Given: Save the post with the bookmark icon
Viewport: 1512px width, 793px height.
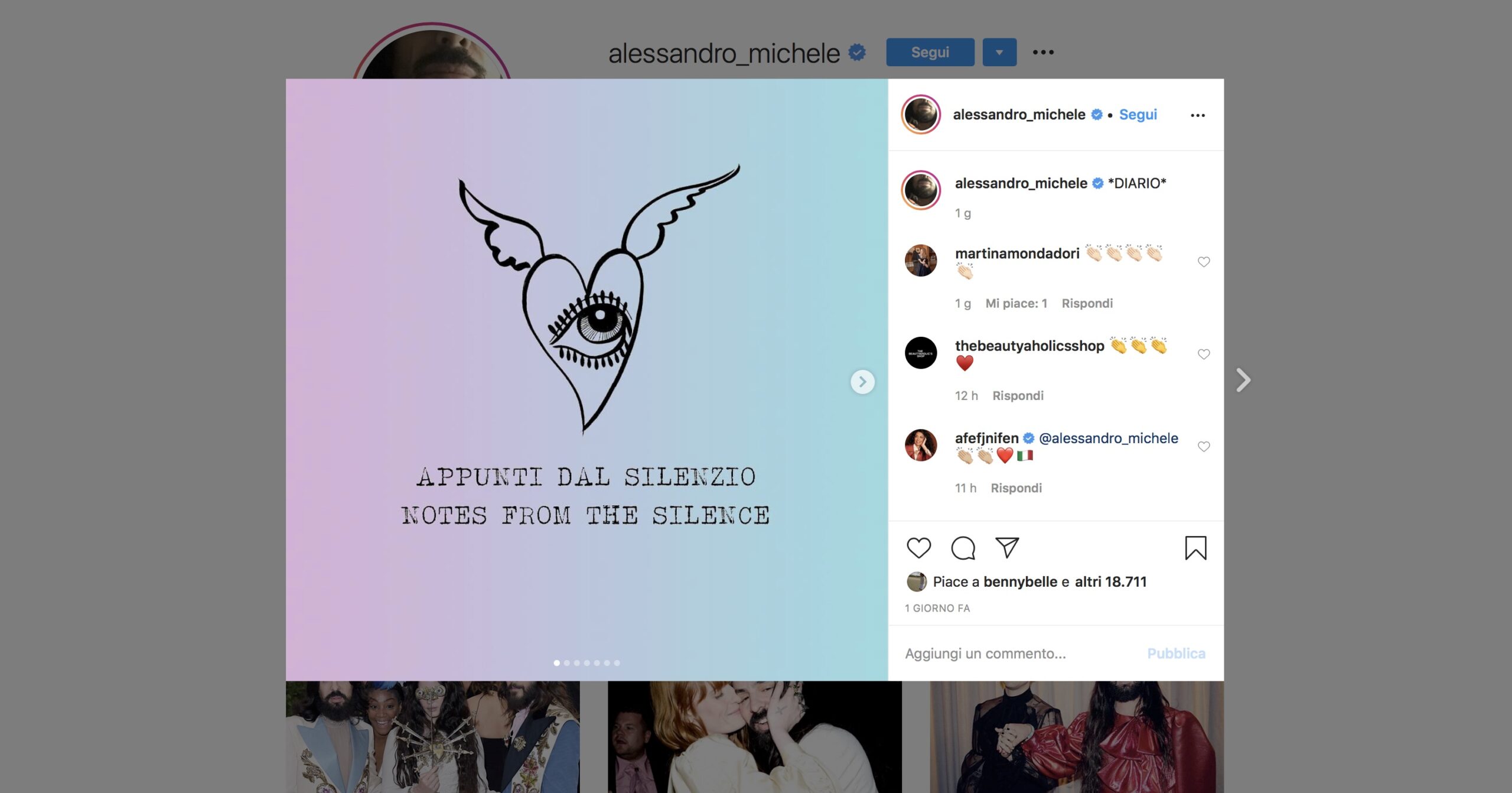Looking at the screenshot, I should click(x=1195, y=548).
